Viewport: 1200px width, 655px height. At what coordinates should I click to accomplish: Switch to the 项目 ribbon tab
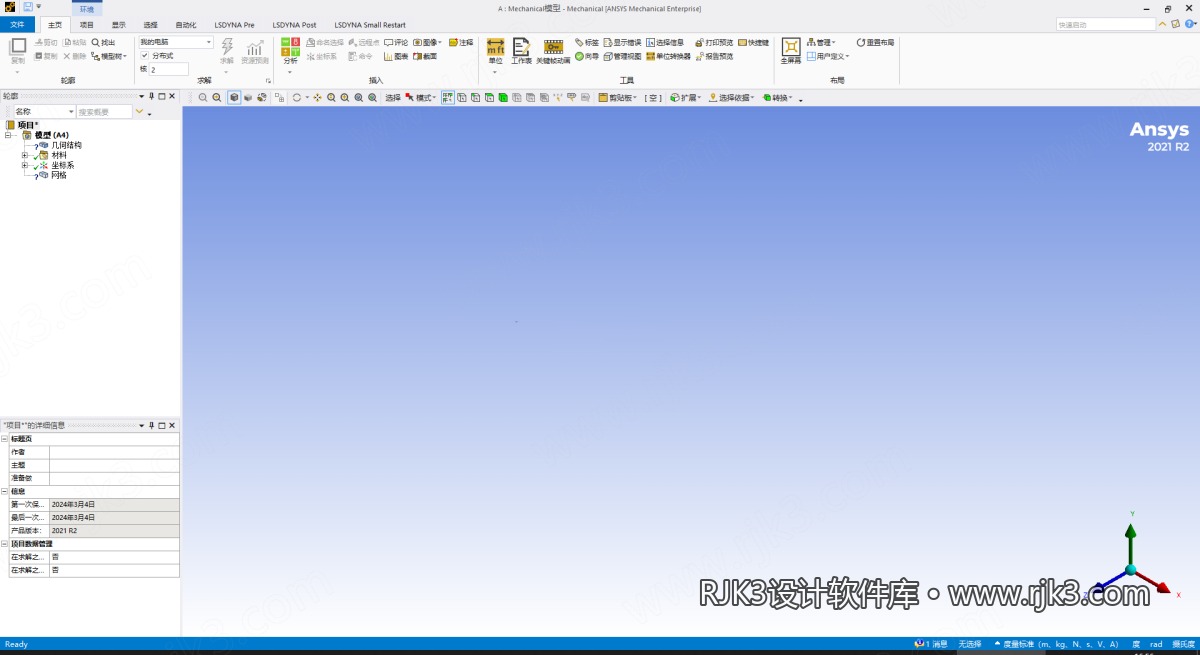[x=87, y=24]
